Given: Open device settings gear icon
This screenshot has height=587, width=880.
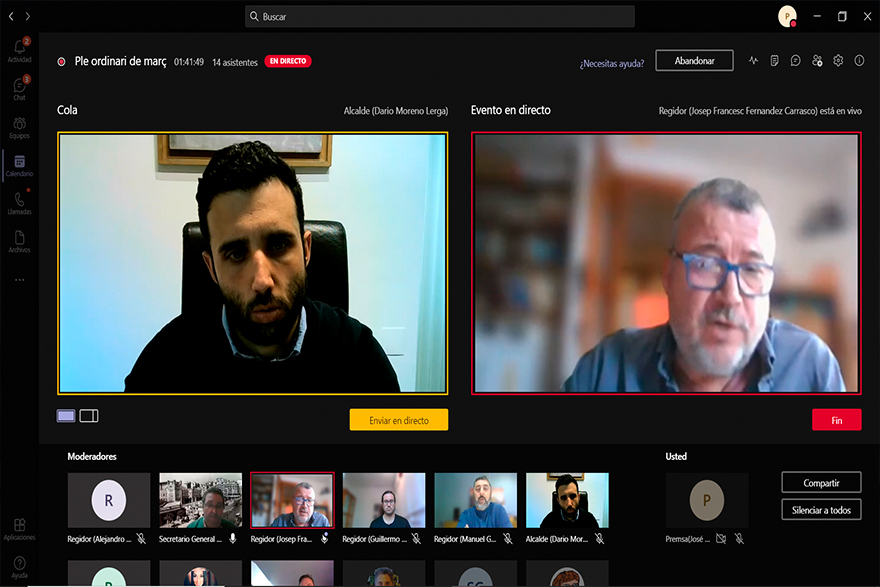Looking at the screenshot, I should [x=838, y=61].
